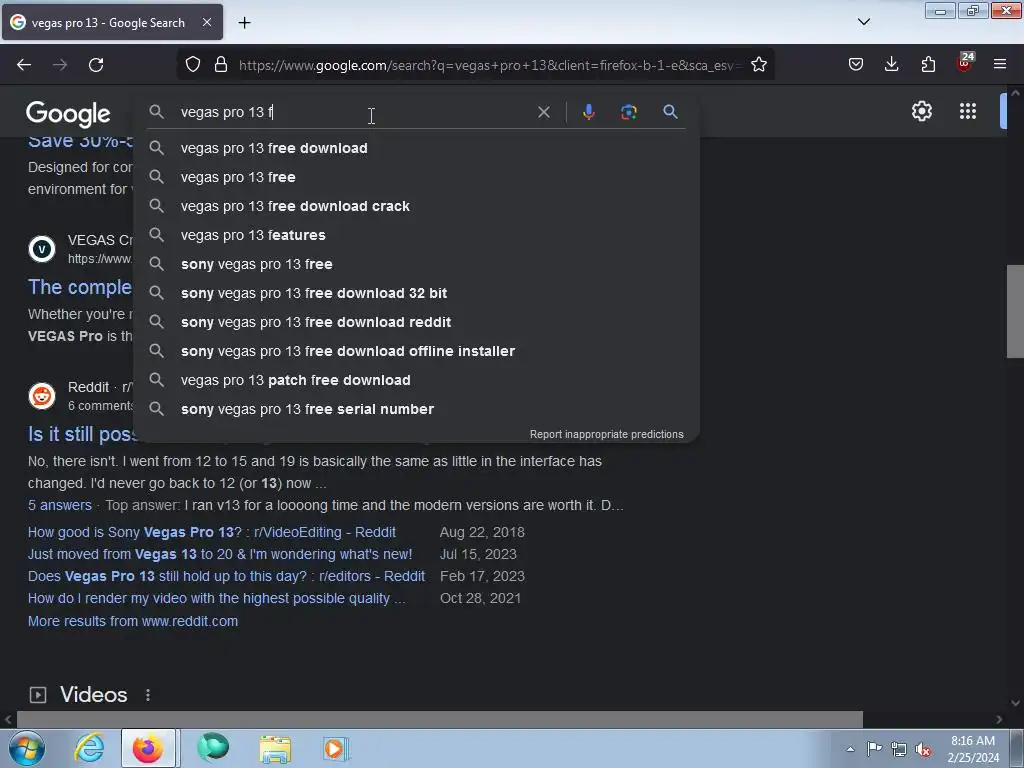Open the Windows Start menu
The image size is (1024, 768).
27,748
